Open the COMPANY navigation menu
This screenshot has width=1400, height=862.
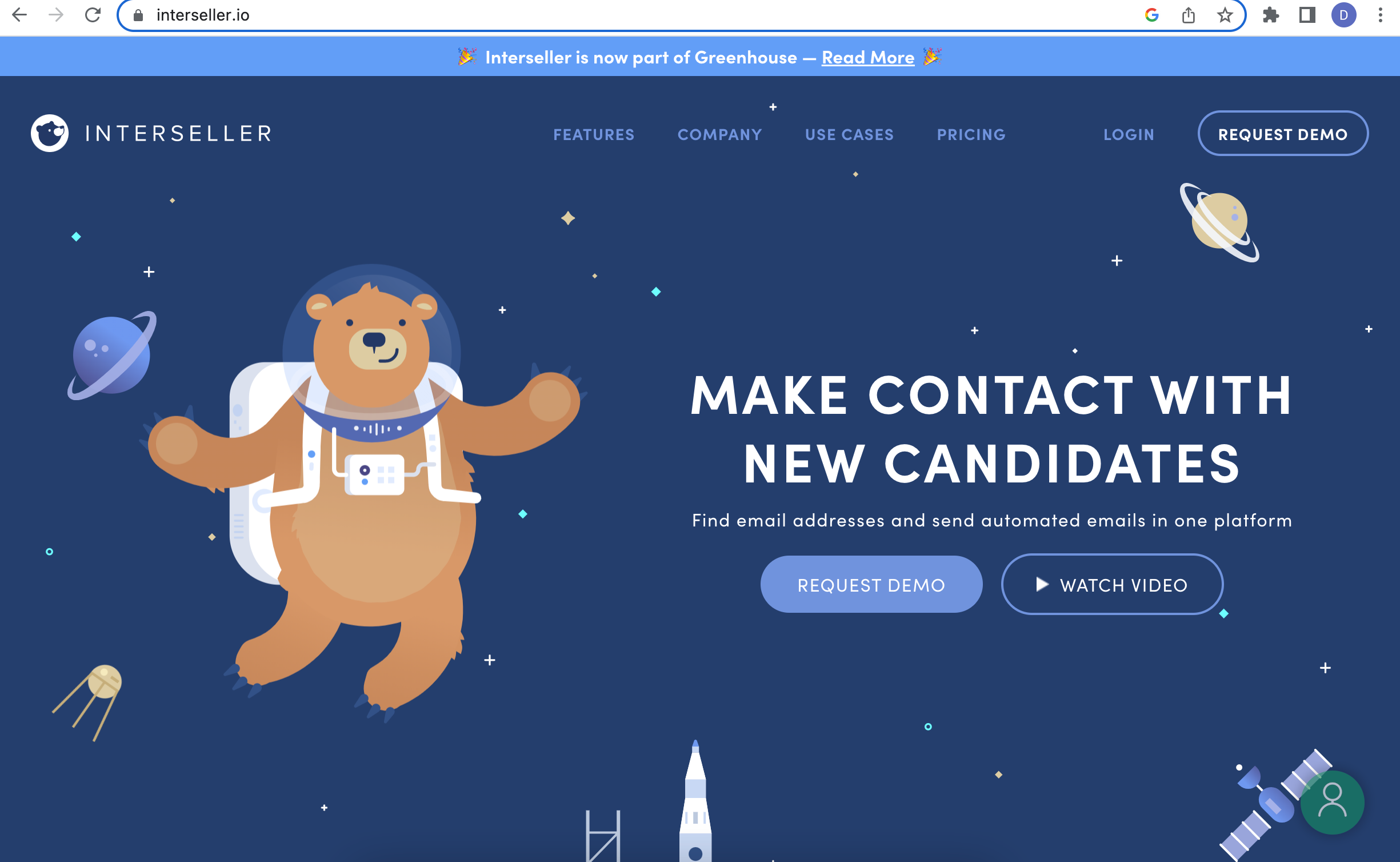719,134
